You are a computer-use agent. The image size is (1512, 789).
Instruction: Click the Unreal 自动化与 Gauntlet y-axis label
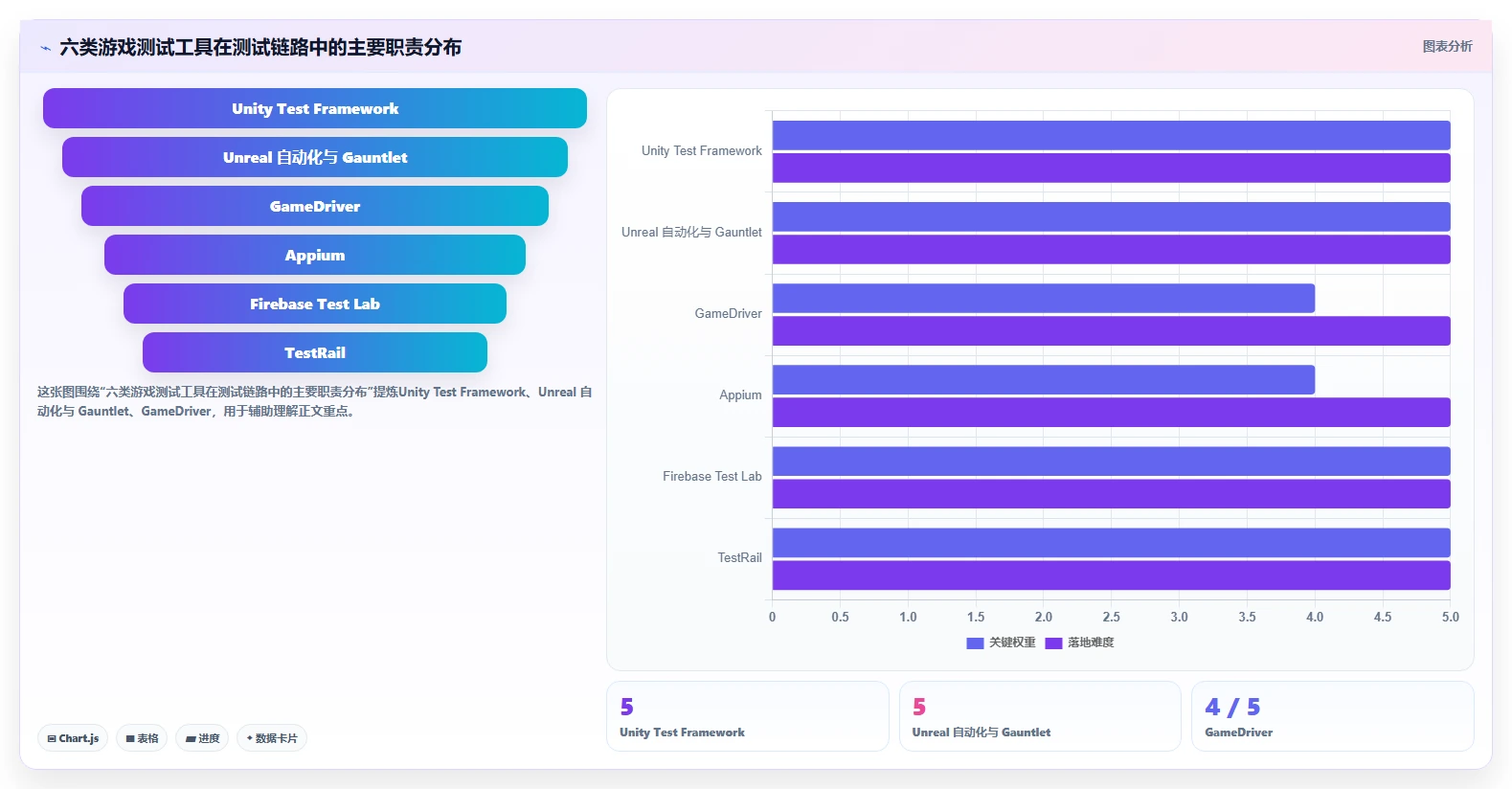tap(691, 233)
